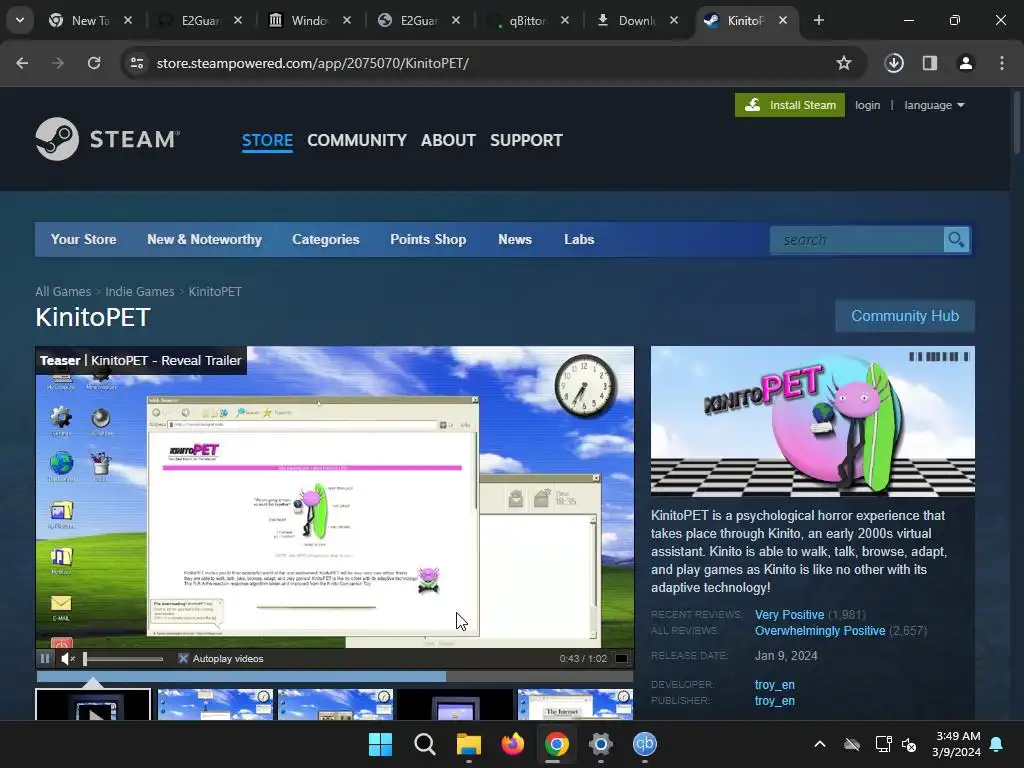Viewport: 1024px width, 768px height.
Task: Switch to the qBittorrent browser tab
Action: (x=529, y=20)
